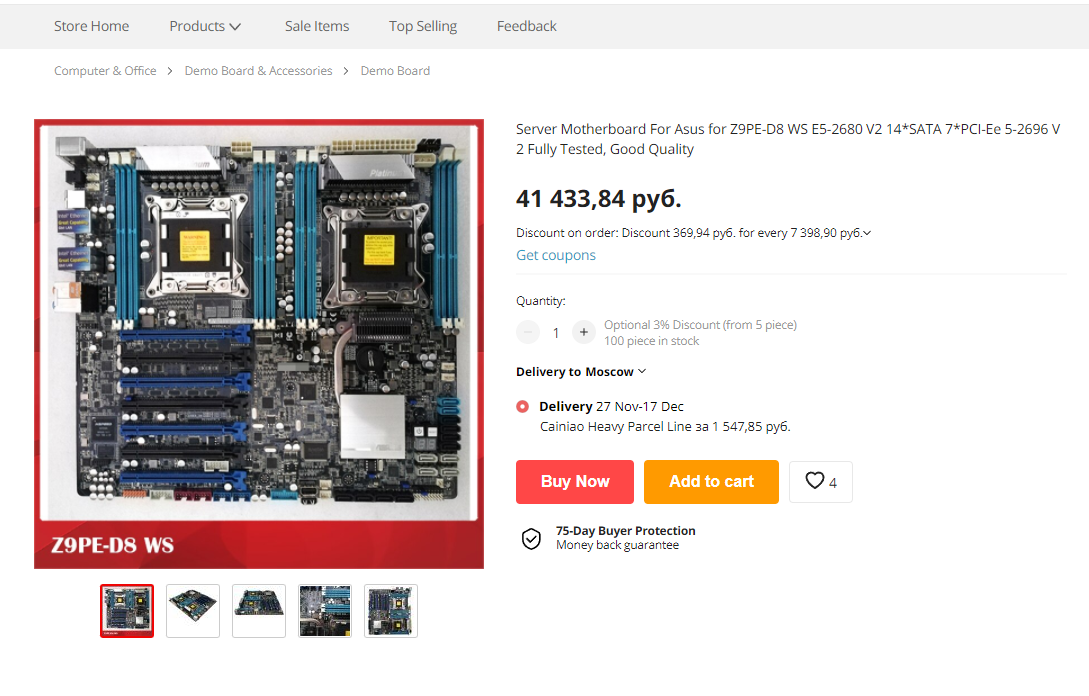The image size is (1089, 696).
Task: Select the fifth motherboard thumbnail
Action: [x=391, y=611]
